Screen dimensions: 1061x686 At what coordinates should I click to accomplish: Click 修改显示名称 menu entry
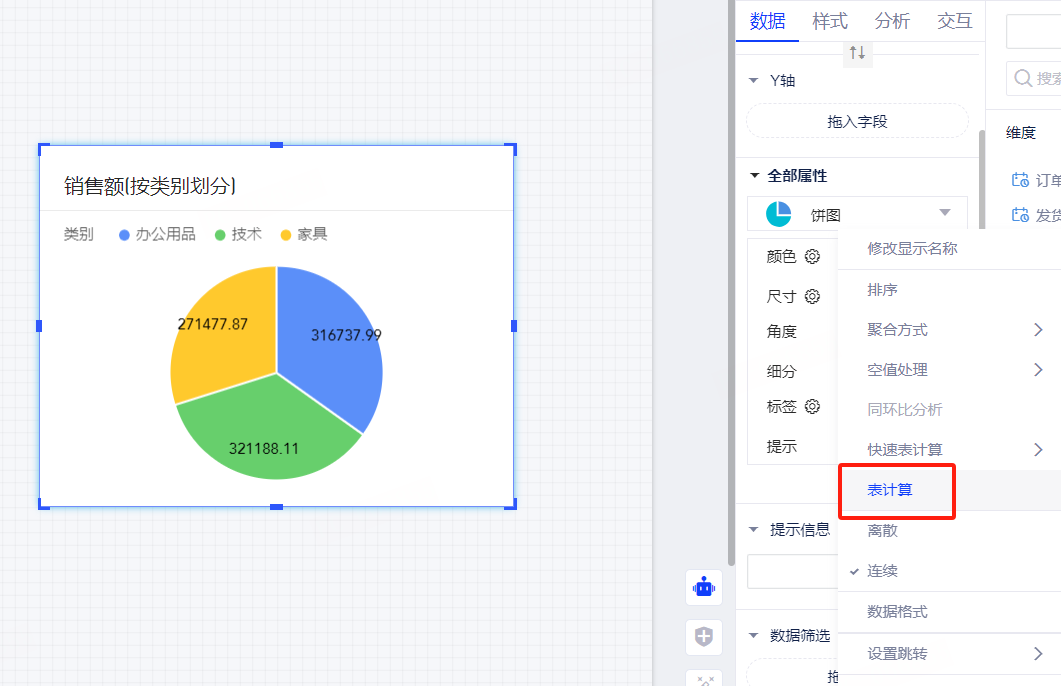[x=912, y=249]
